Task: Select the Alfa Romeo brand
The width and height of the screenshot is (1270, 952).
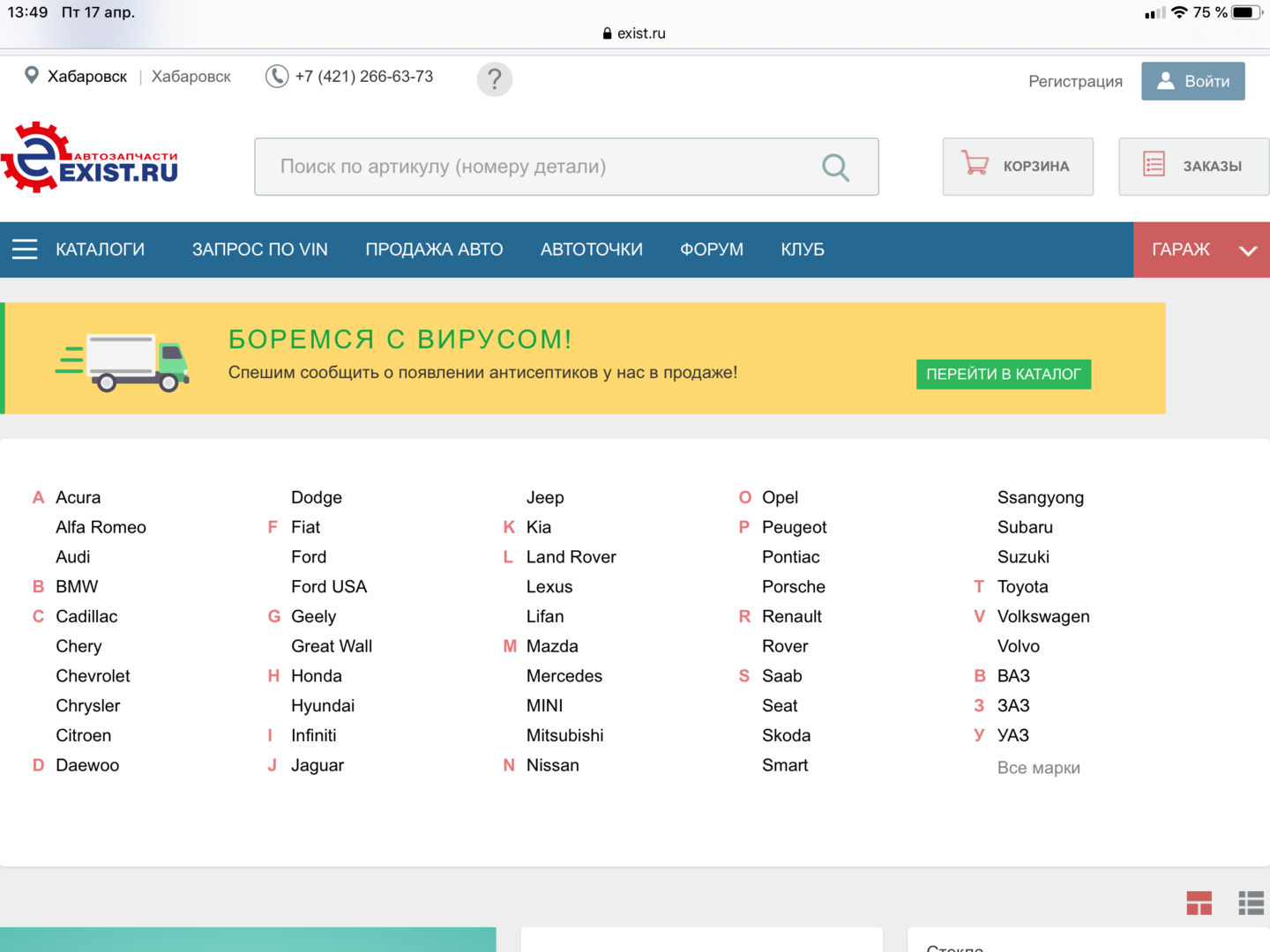Action: point(101,527)
